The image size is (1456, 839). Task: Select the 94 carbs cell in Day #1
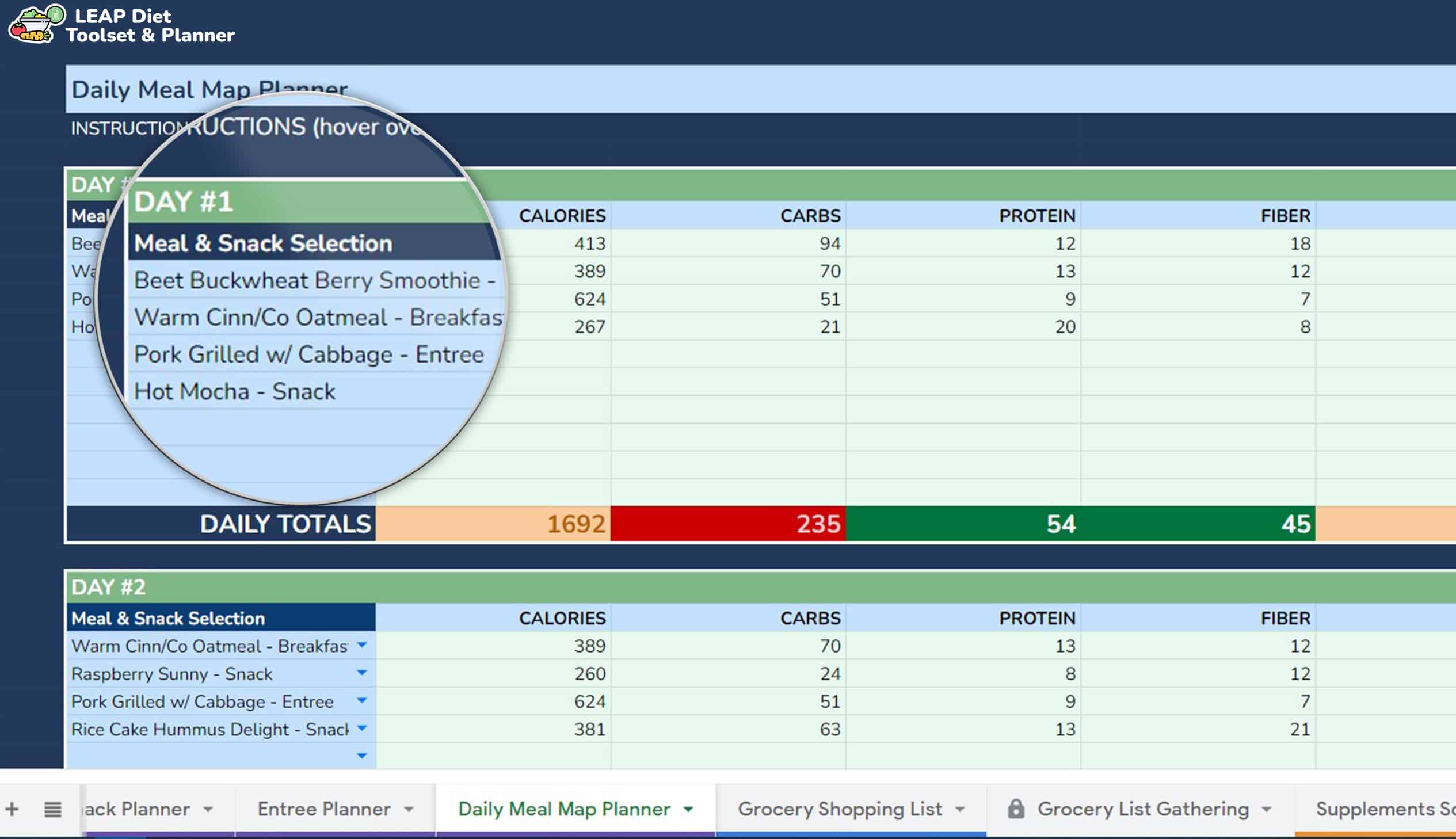(x=729, y=243)
